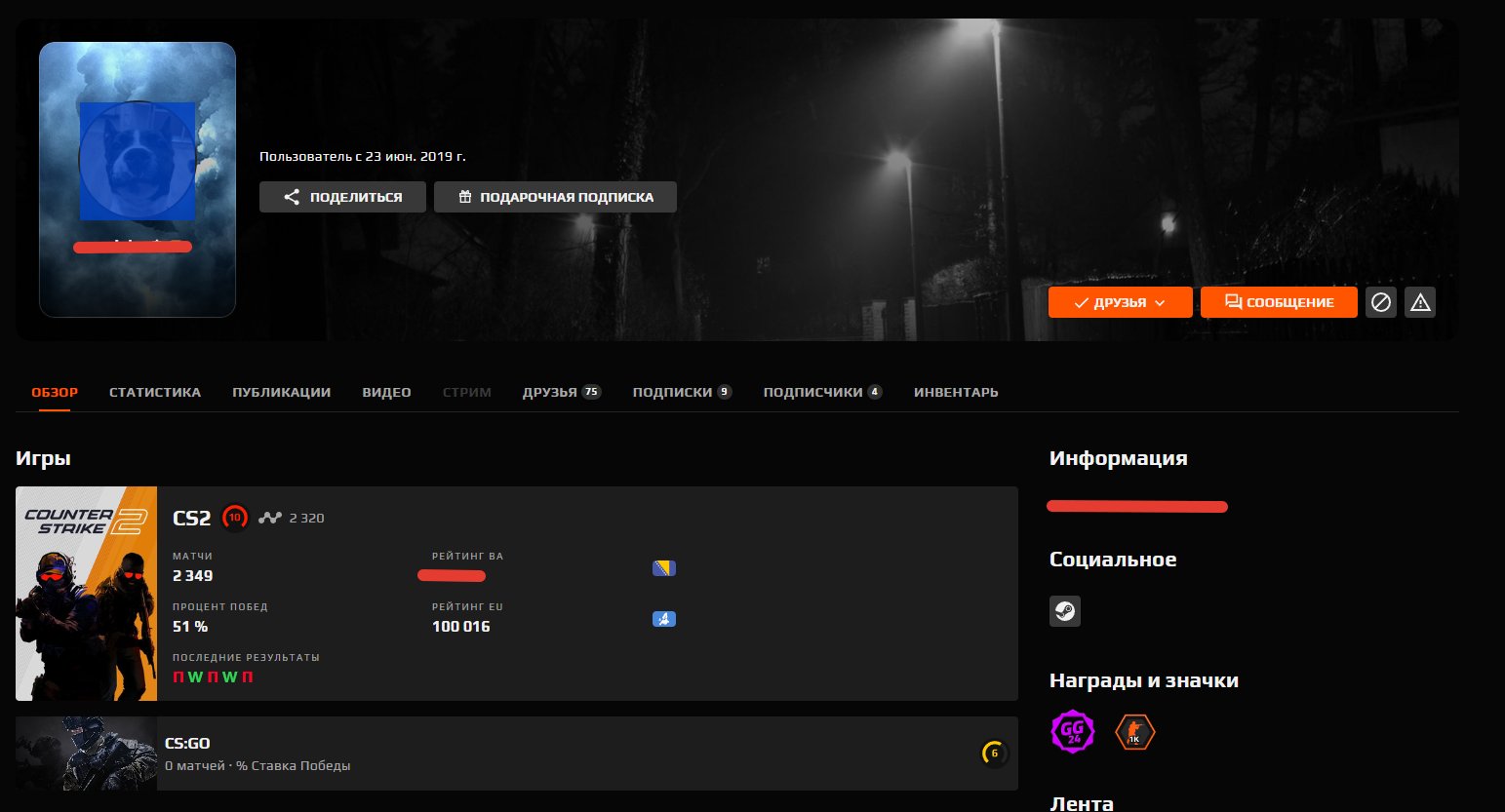This screenshot has width=1505, height=812.
Task: Click the ПОДАРОЧНАЯ ПОДПИСКА button
Action: coord(555,196)
